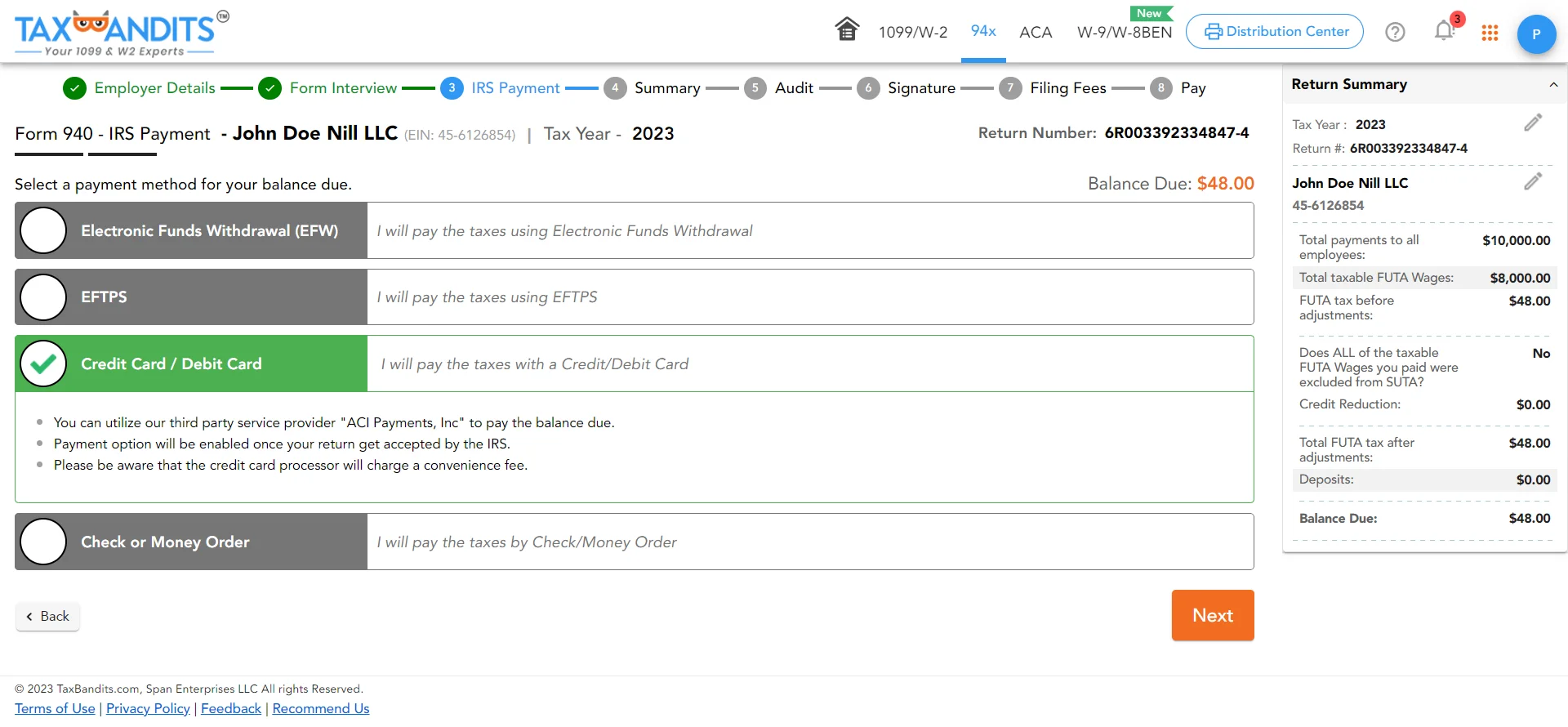Viewport: 1568px width, 727px height.
Task: Click step 8 circle for Pay
Action: (1161, 88)
